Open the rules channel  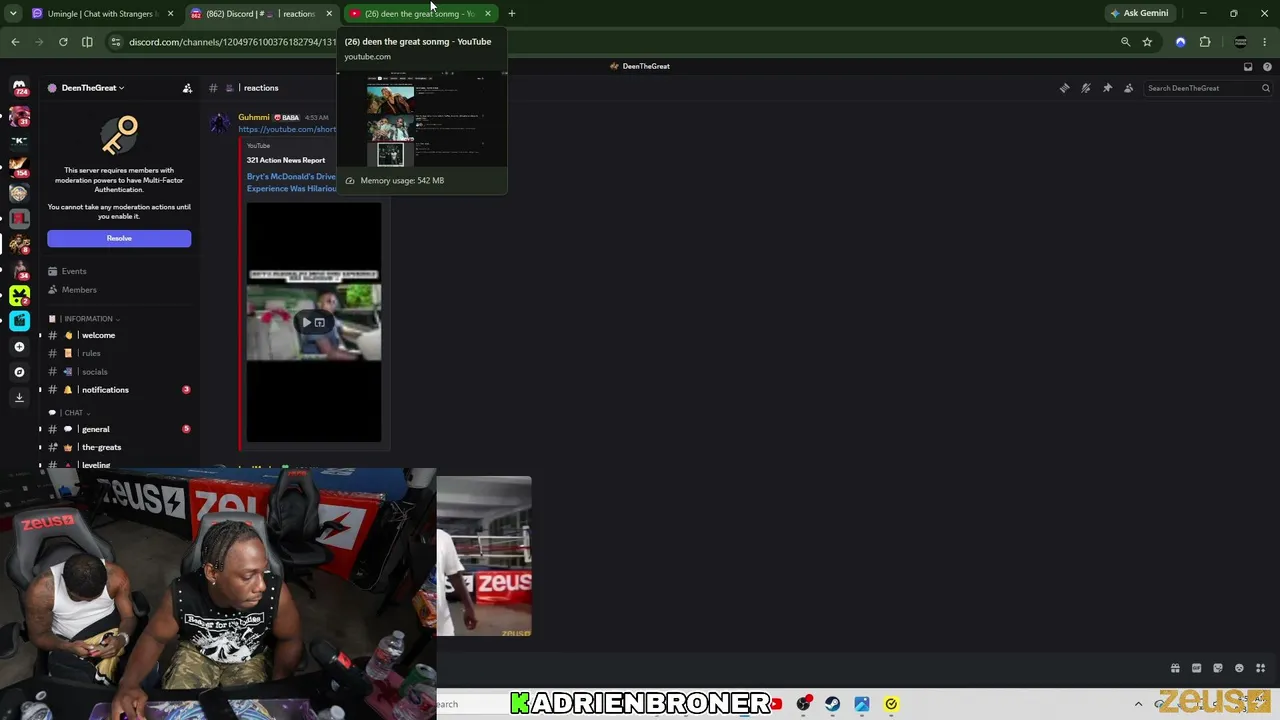[91, 353]
